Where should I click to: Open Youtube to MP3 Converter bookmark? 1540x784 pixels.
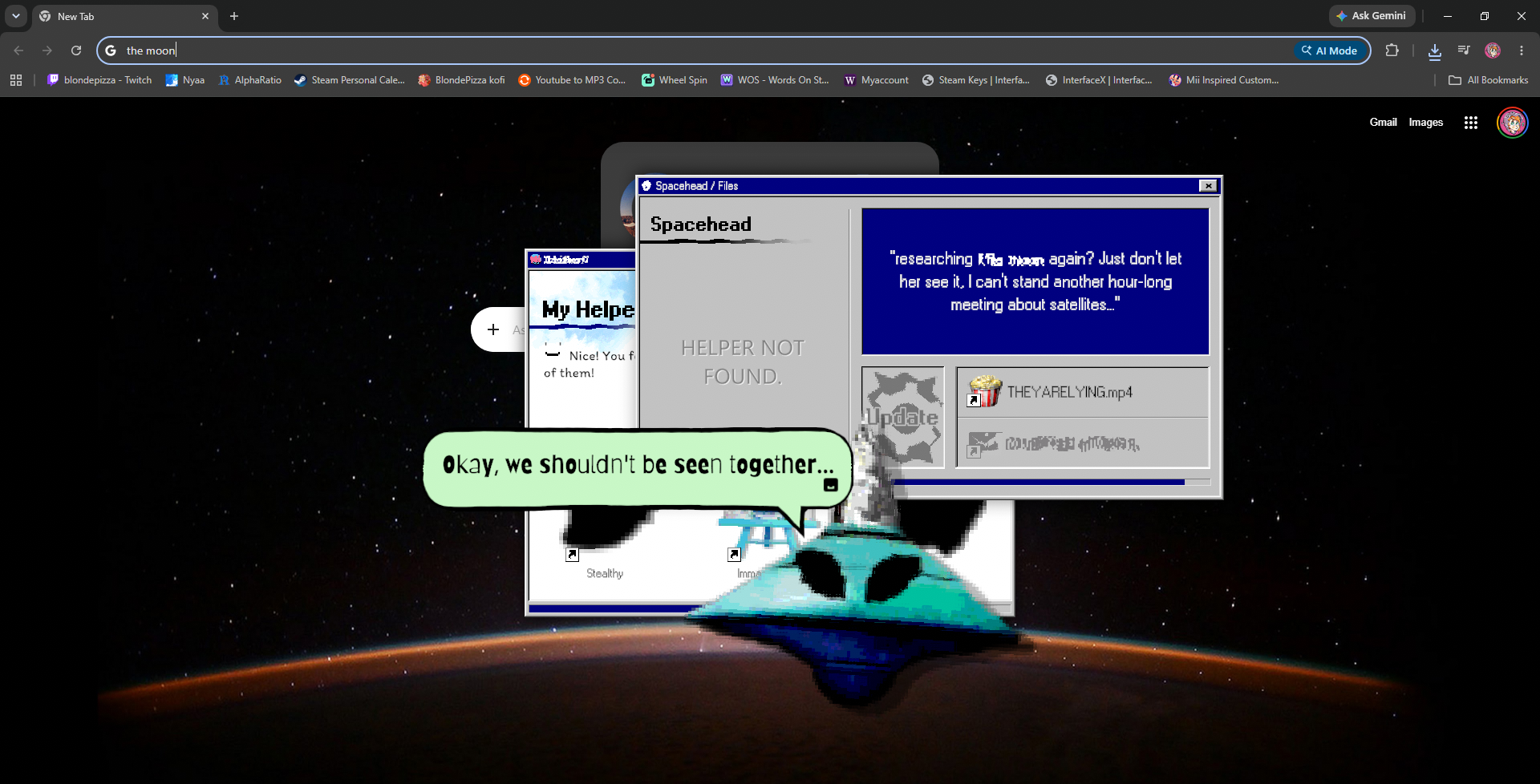point(572,80)
